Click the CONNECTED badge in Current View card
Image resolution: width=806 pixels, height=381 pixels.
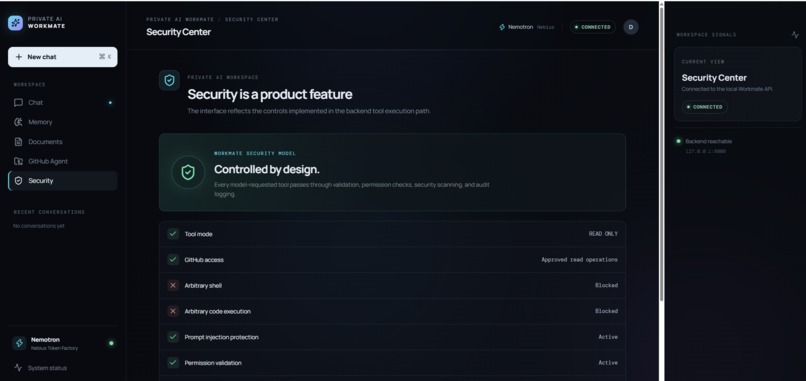pyautogui.click(x=705, y=107)
